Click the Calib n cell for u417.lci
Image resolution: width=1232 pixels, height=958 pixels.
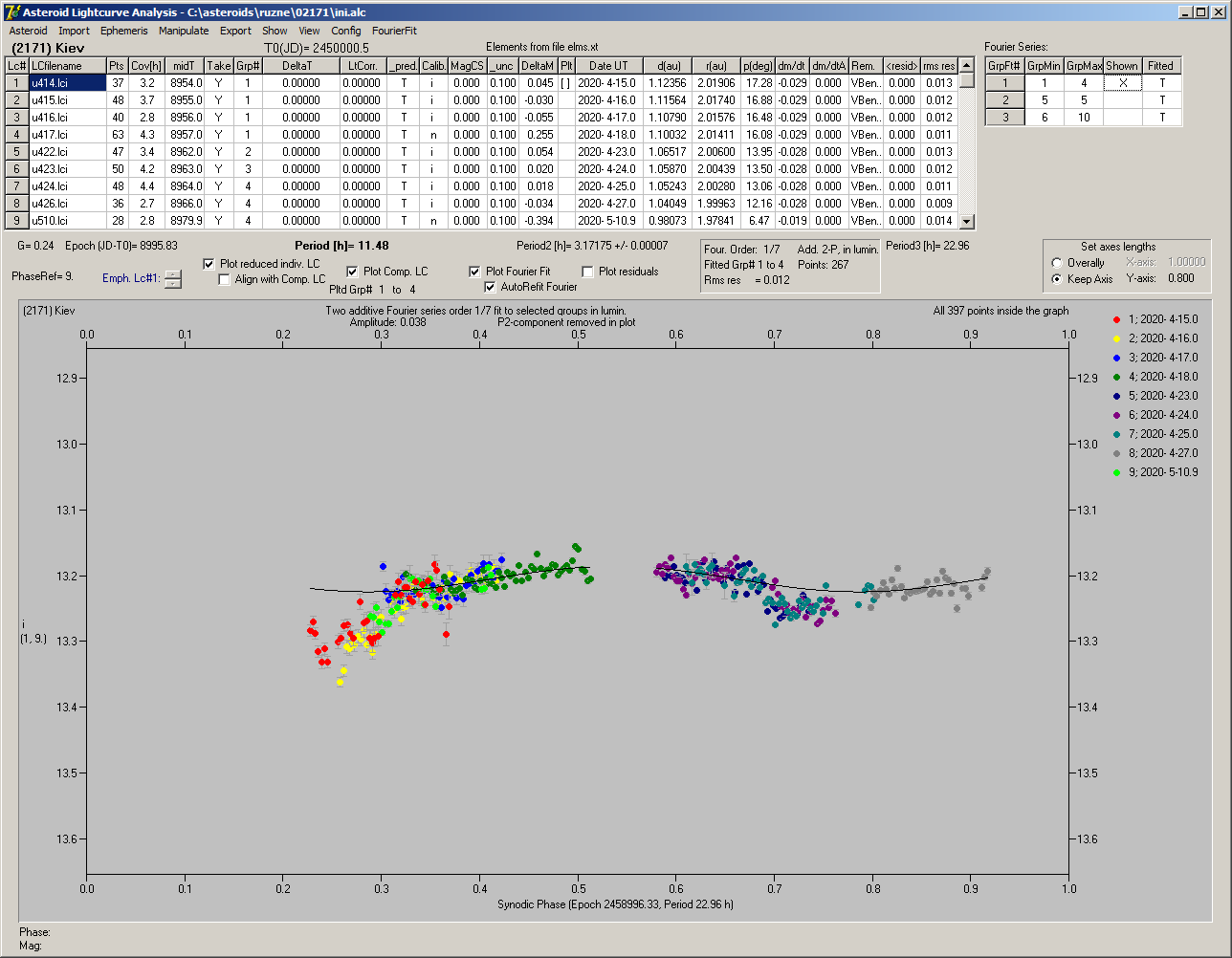coord(433,135)
